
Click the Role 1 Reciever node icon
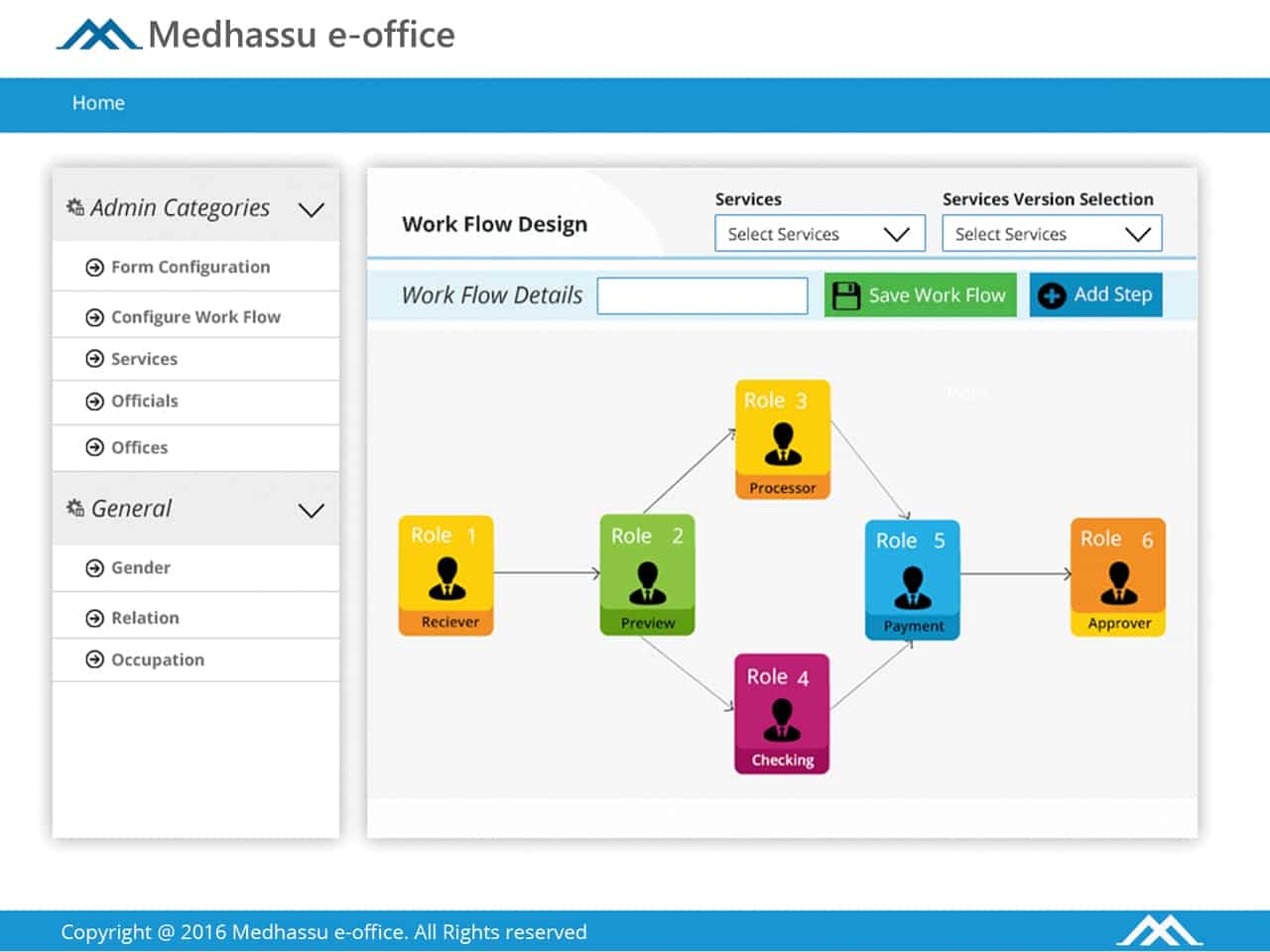point(446,576)
